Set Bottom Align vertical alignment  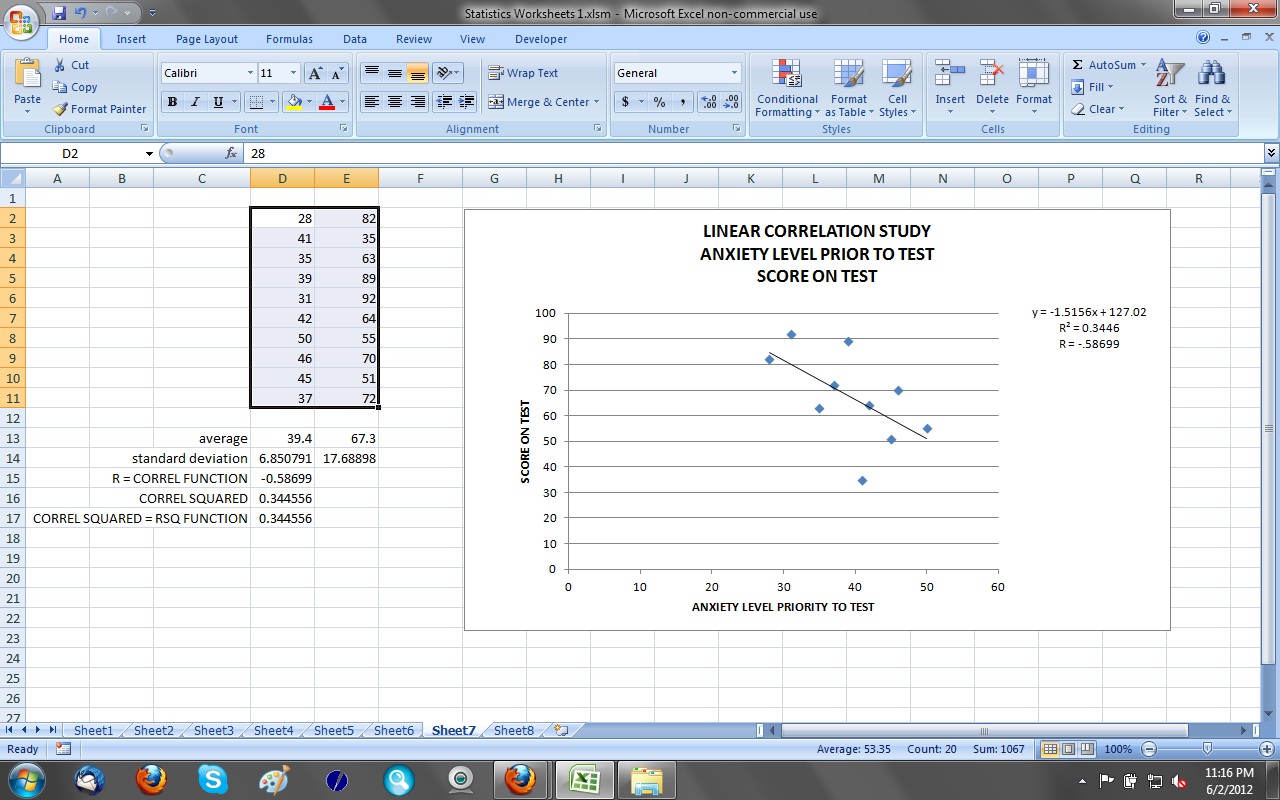click(x=418, y=73)
